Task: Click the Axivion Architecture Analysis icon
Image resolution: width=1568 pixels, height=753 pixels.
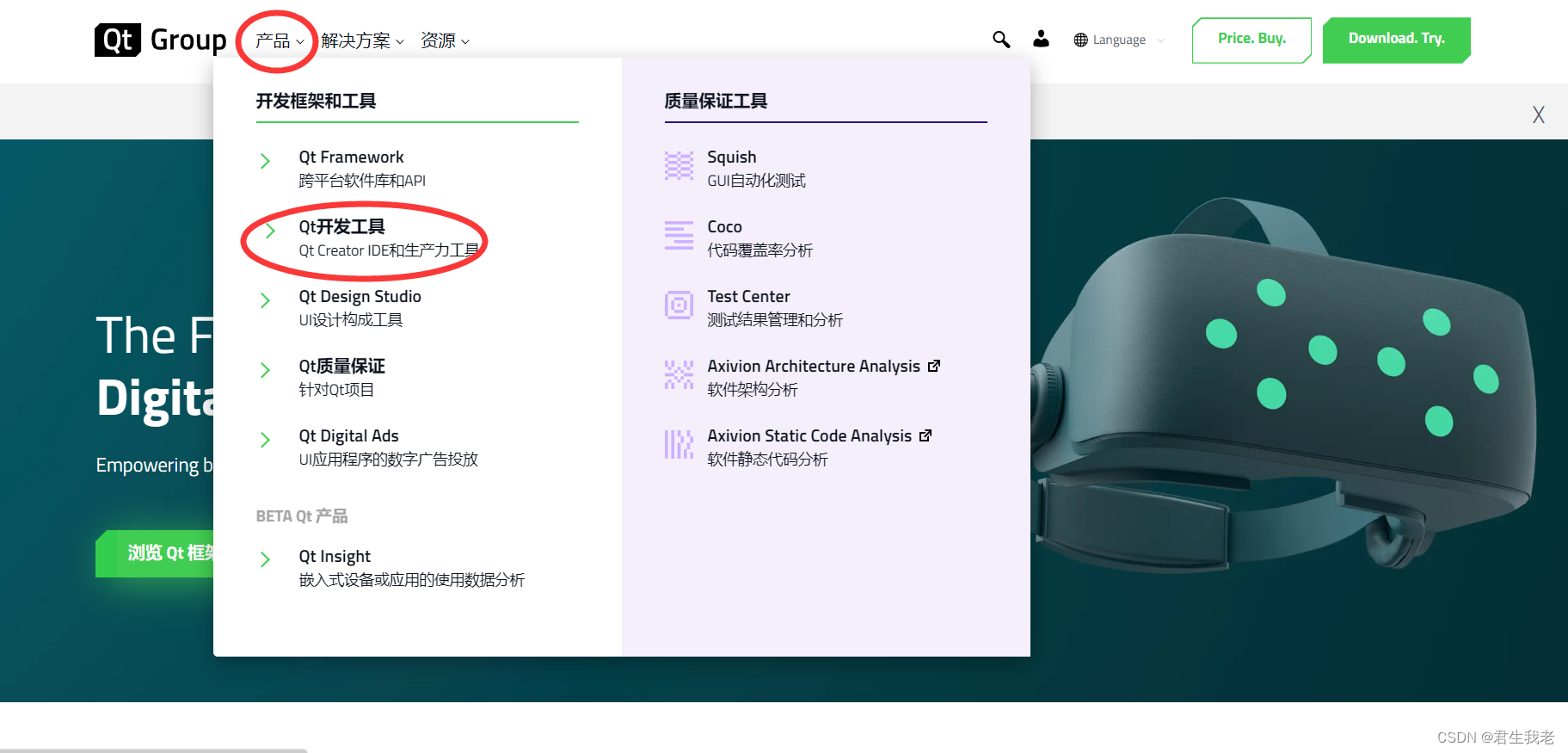Action: (x=679, y=374)
